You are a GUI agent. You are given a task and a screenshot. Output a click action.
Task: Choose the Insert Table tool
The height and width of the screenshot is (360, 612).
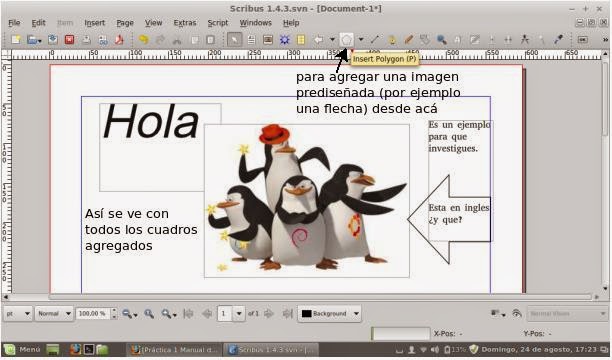tap(301, 39)
